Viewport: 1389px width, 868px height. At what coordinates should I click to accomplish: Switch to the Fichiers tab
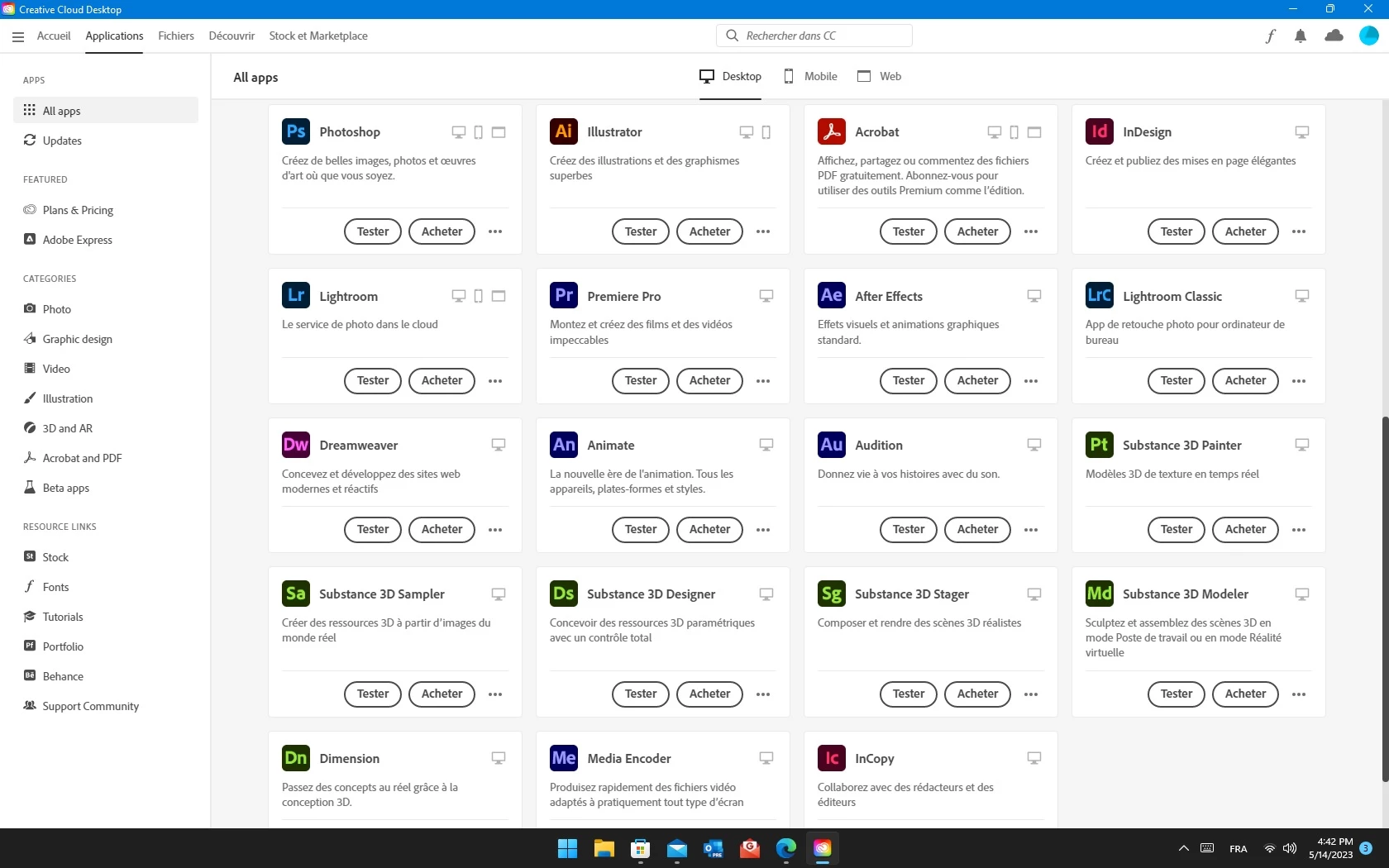coord(176,36)
